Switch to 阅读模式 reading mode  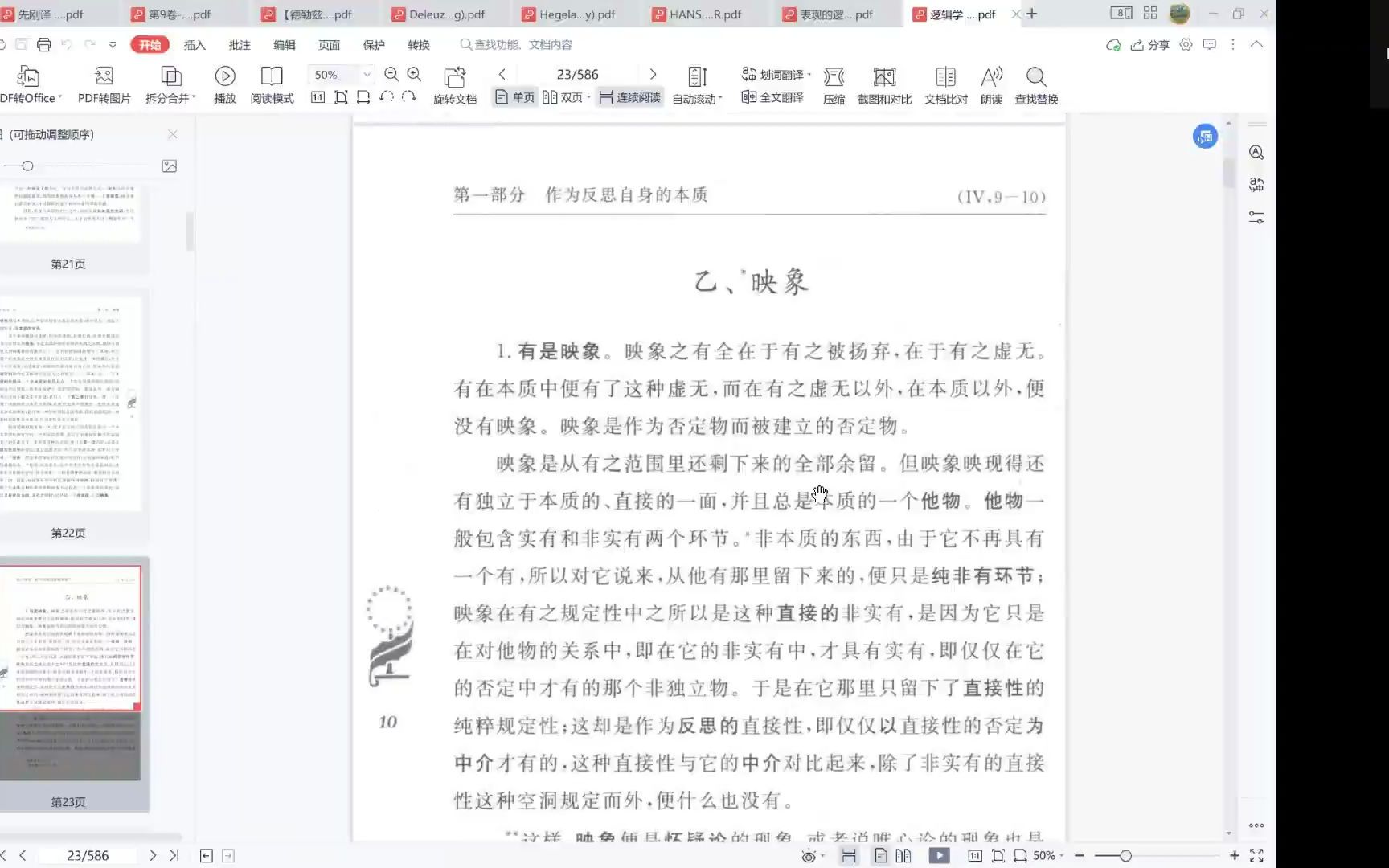[272, 84]
